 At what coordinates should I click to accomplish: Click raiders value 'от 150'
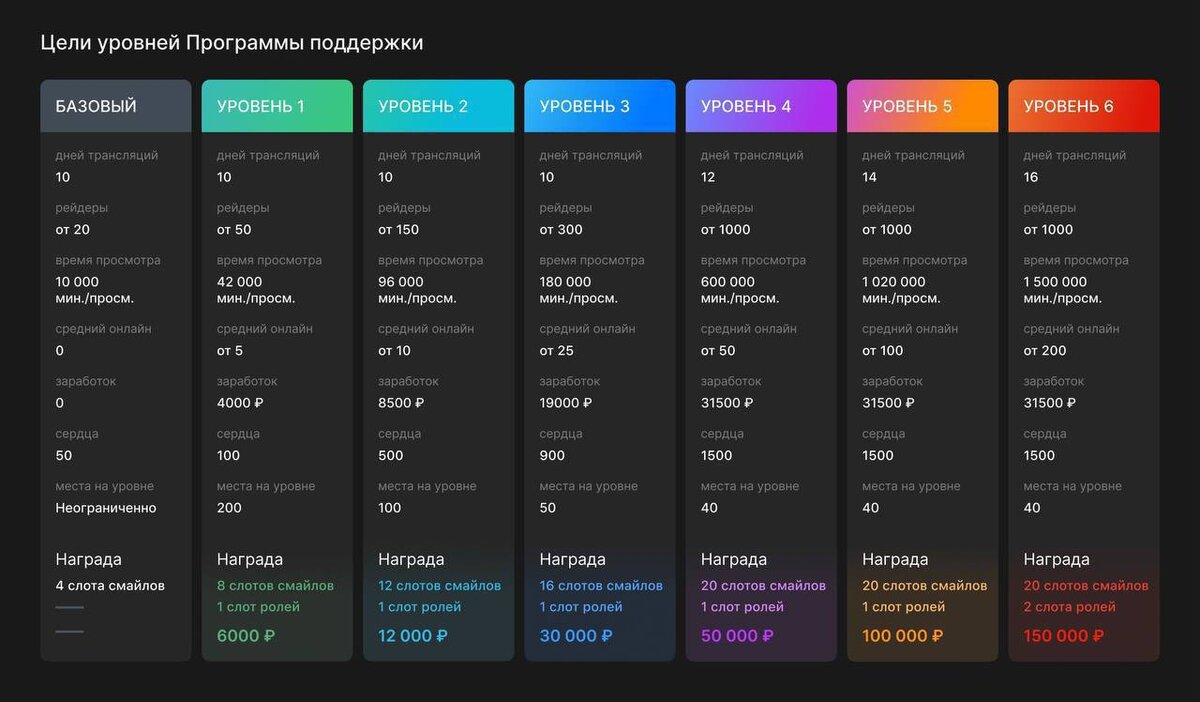tap(399, 229)
